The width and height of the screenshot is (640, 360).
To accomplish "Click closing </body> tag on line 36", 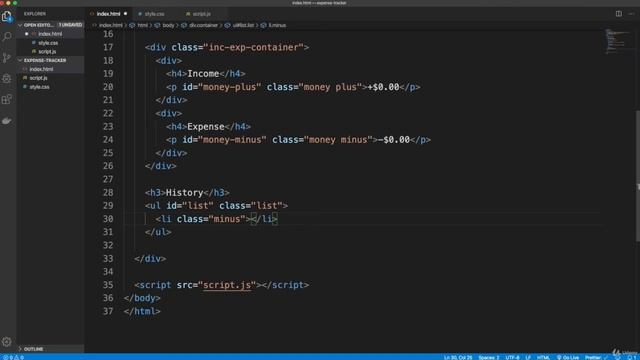I will pyautogui.click(x=142, y=298).
